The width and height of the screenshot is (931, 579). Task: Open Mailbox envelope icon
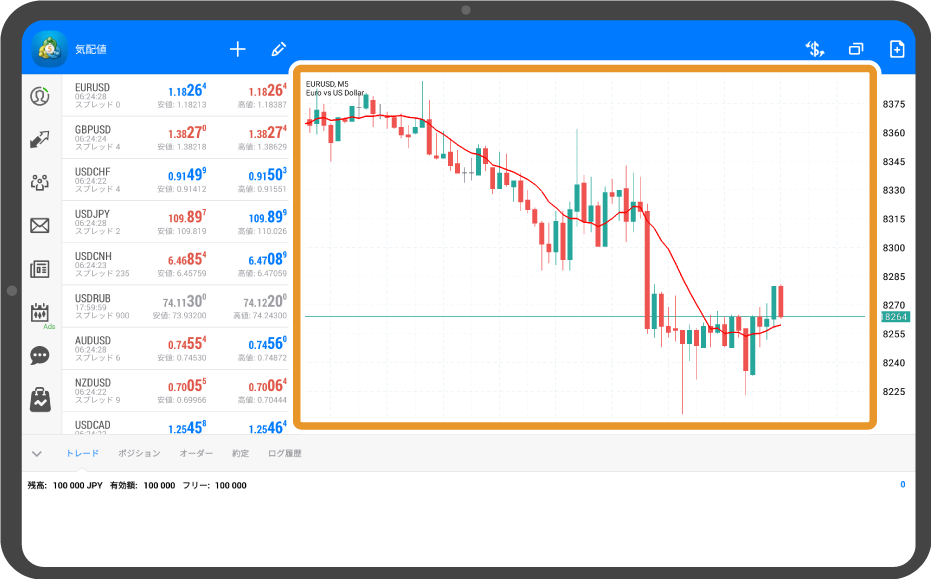[40, 226]
